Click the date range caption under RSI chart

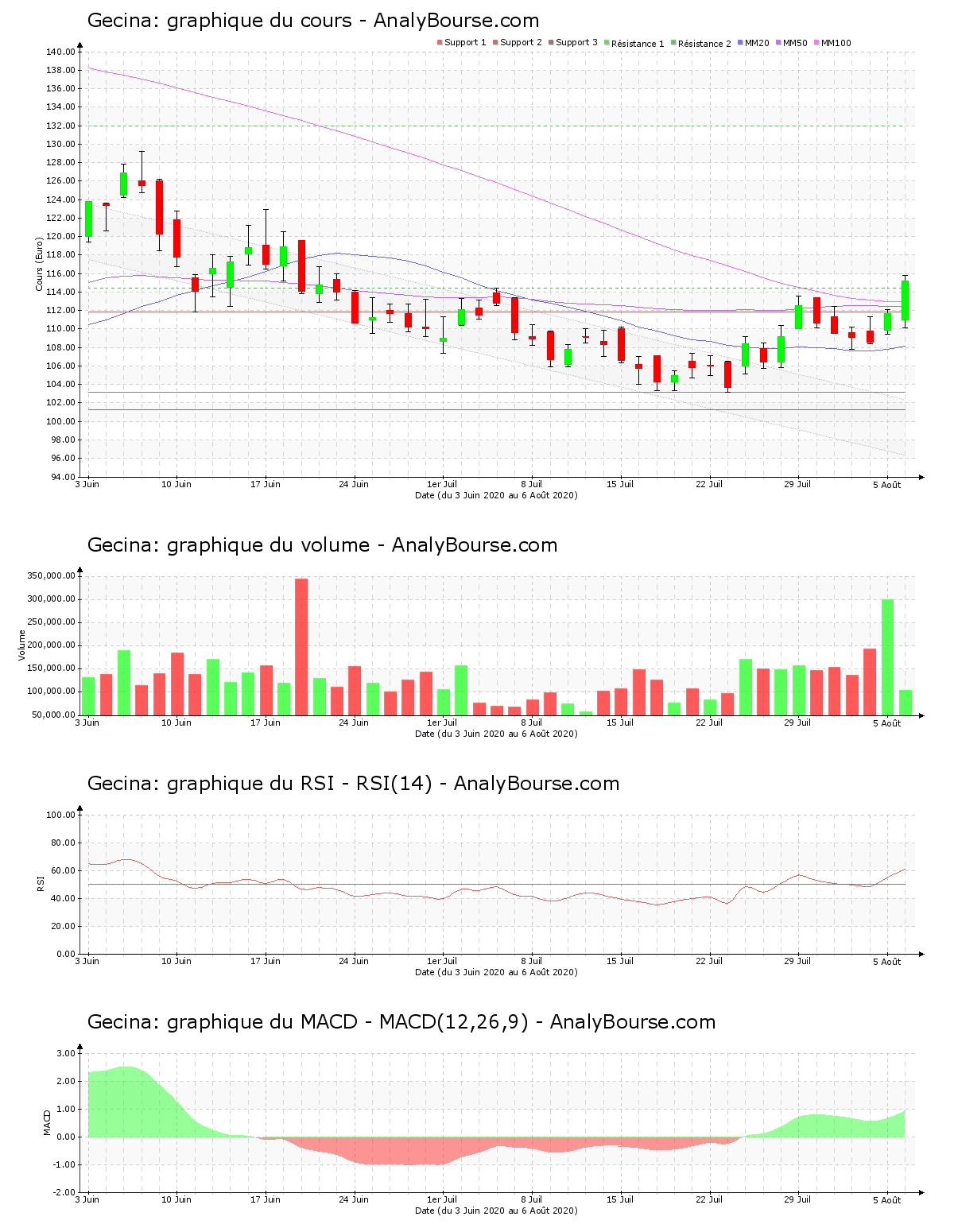pyautogui.click(x=496, y=972)
